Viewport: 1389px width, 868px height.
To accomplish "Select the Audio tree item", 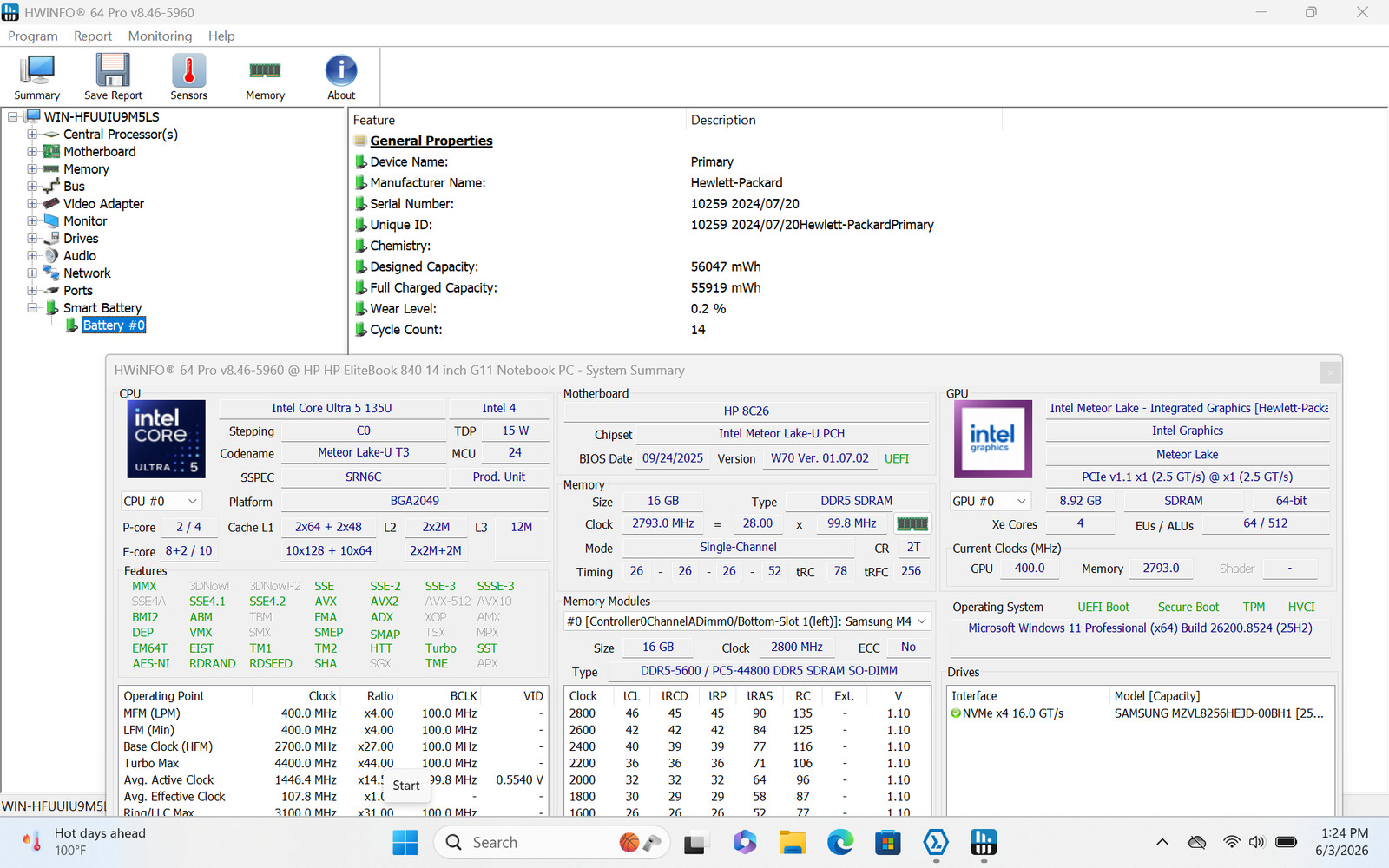I will coord(80,256).
